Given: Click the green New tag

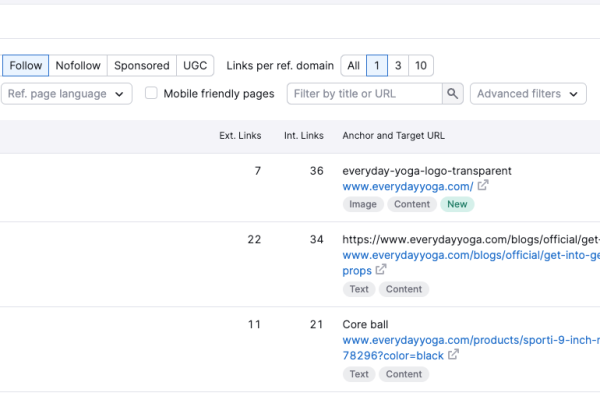Looking at the screenshot, I should 457,204.
